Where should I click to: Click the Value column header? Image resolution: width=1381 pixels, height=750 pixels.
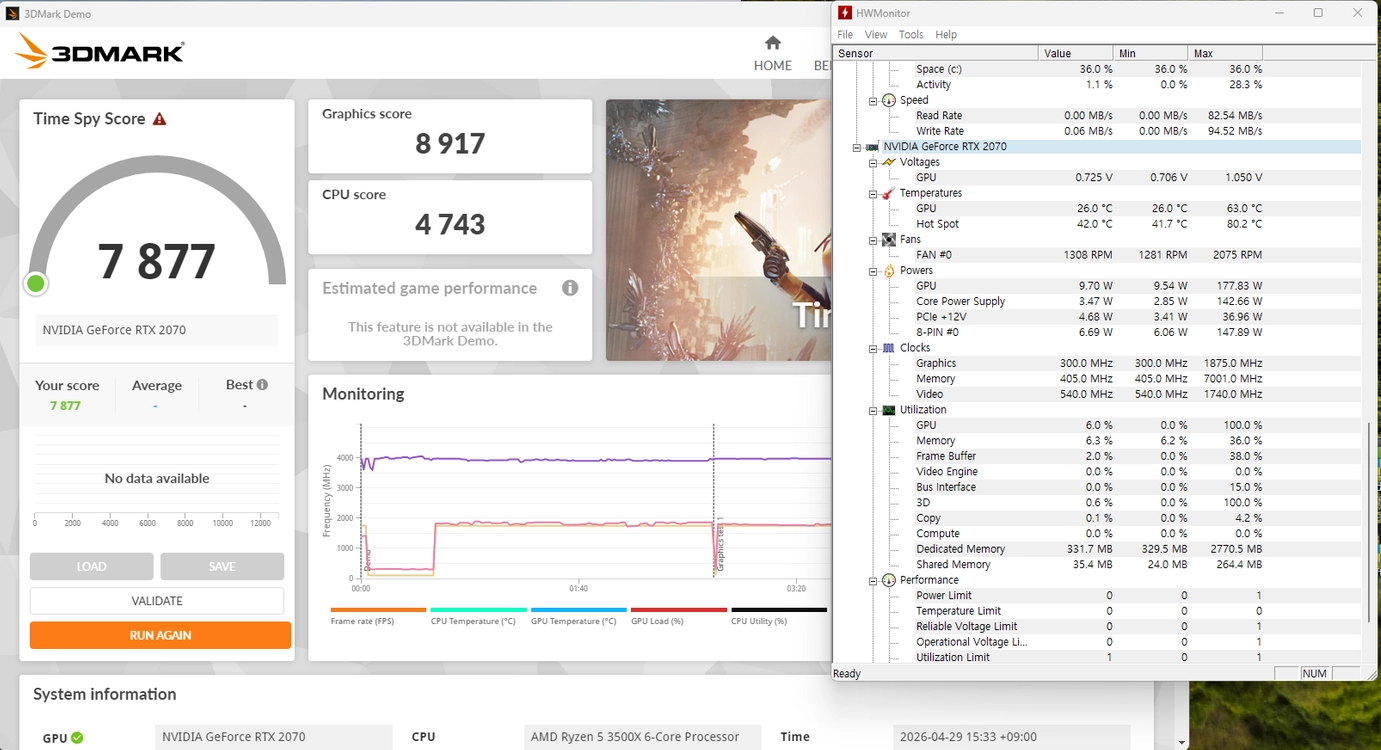click(1076, 54)
